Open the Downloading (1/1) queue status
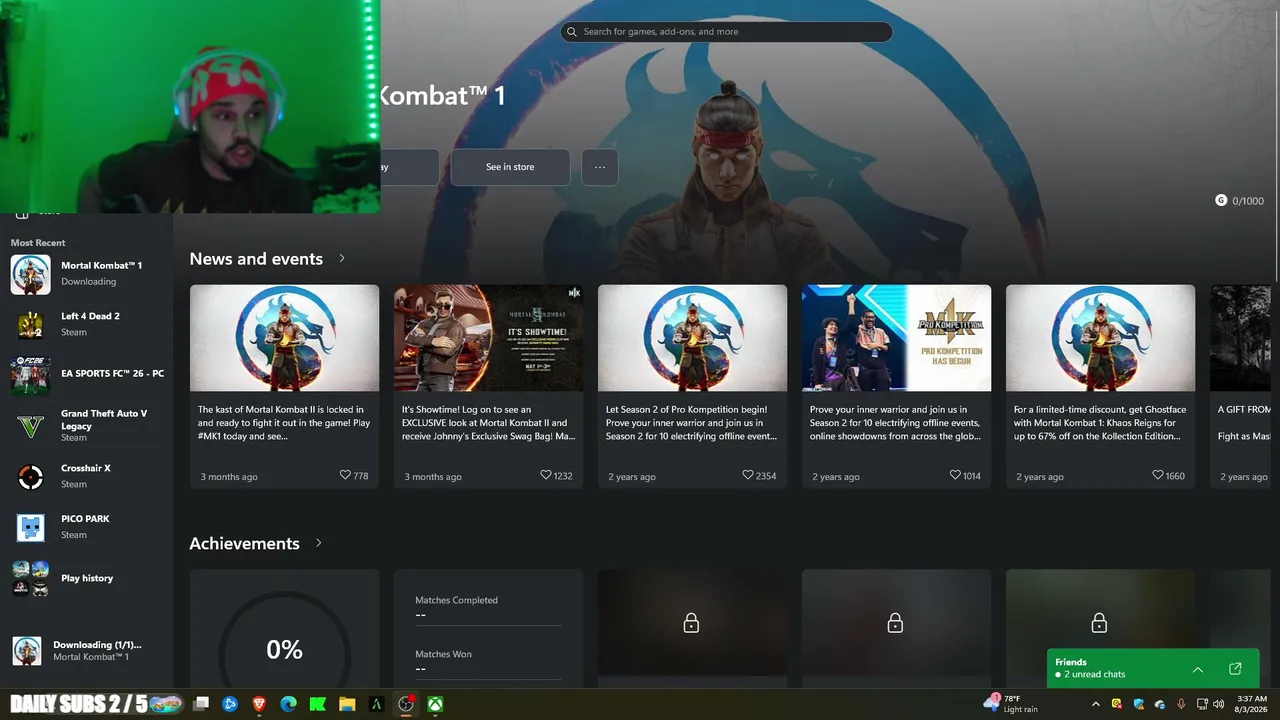The height and width of the screenshot is (720, 1280). 87,651
